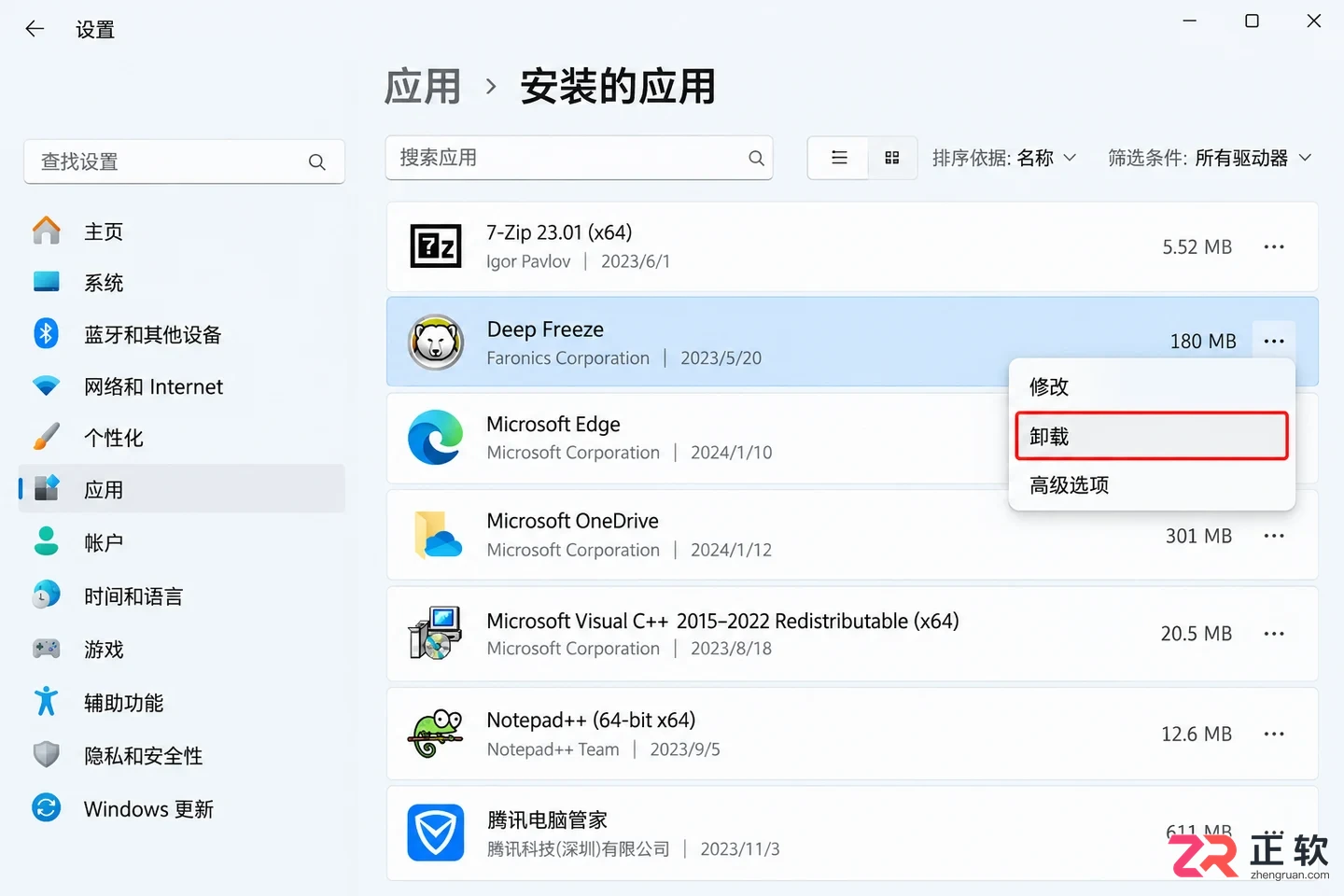
Task: Click the Microsoft OneDrive app icon
Action: [x=437, y=535]
